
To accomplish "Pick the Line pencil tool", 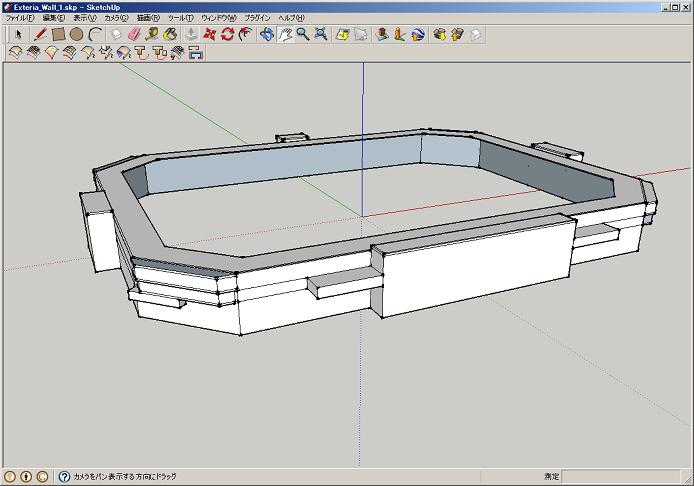I will (x=41, y=34).
